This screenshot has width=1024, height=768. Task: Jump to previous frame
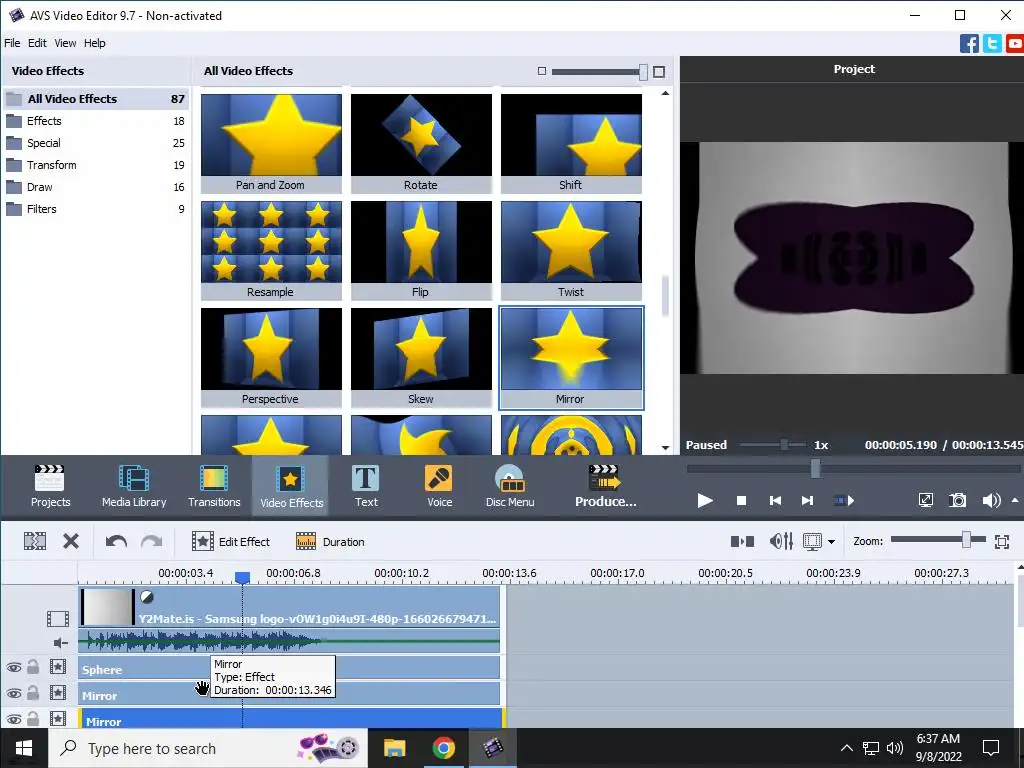tap(775, 501)
